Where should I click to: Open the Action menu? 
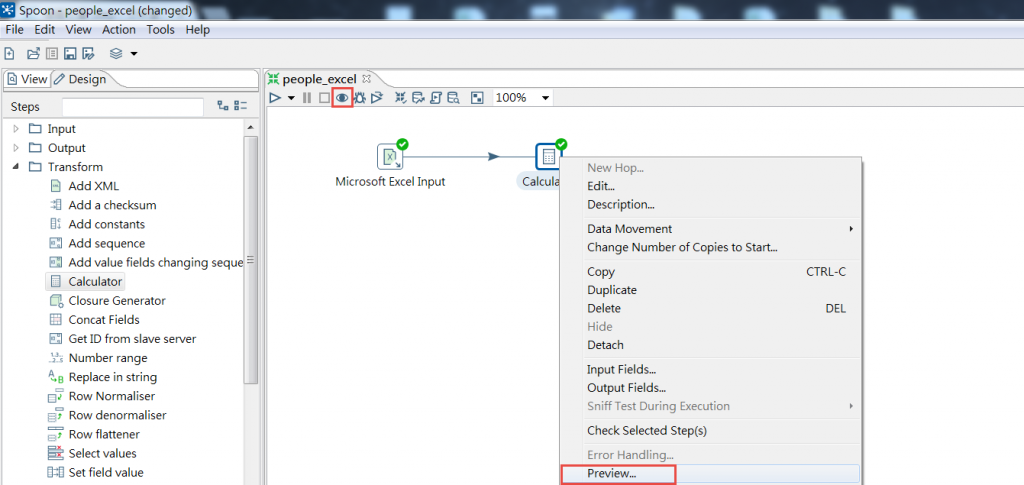[119, 29]
